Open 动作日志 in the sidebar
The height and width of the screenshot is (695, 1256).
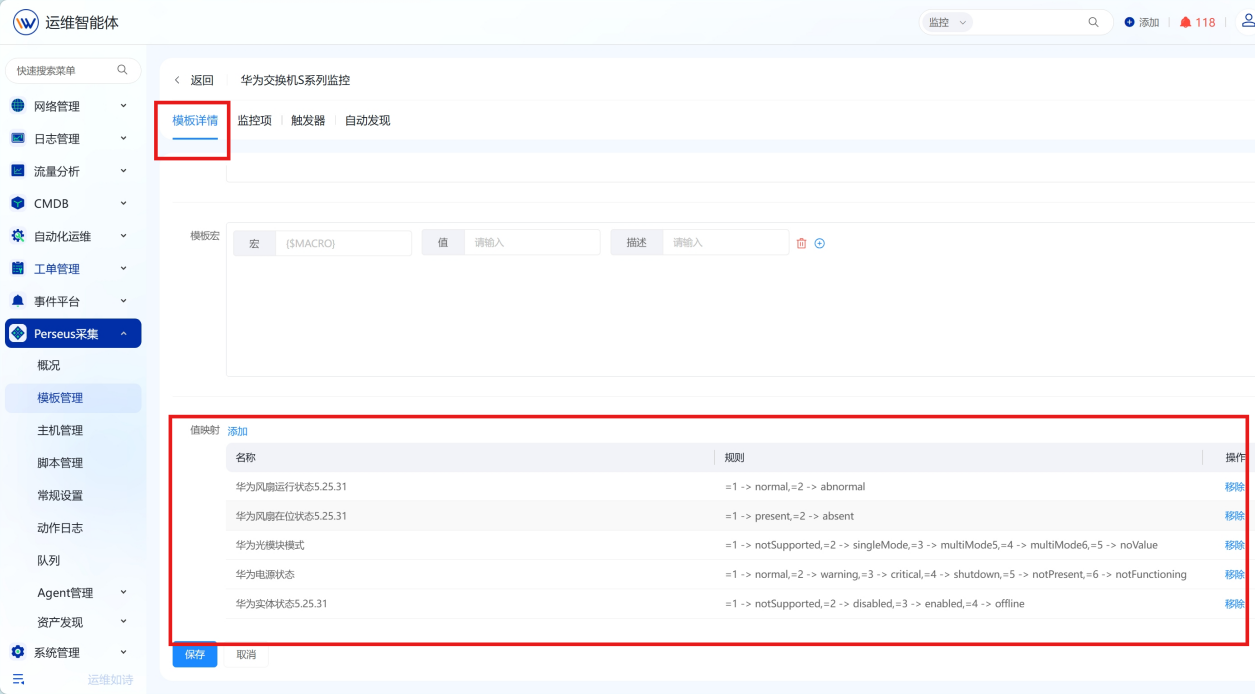point(60,528)
